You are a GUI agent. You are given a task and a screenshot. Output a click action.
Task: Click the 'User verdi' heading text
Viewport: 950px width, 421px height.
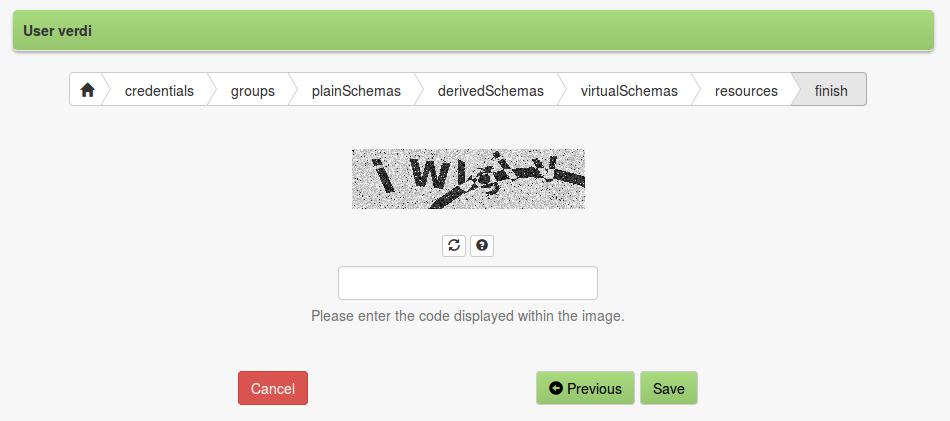[58, 30]
